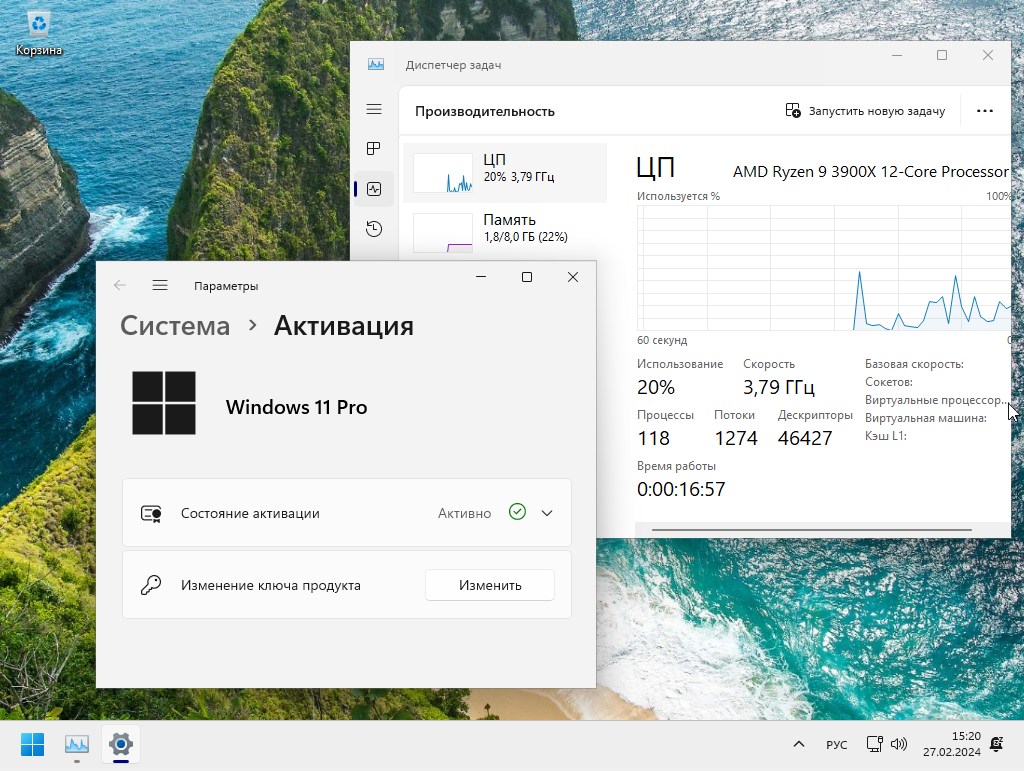Click the activation state certificate icon

tap(152, 514)
